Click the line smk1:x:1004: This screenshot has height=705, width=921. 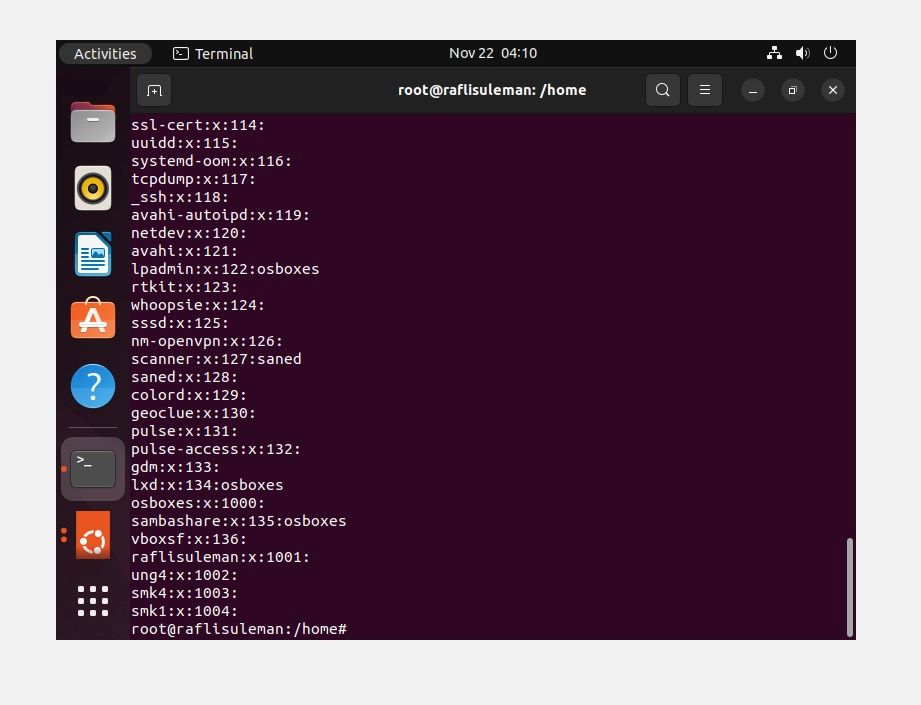[x=184, y=611]
